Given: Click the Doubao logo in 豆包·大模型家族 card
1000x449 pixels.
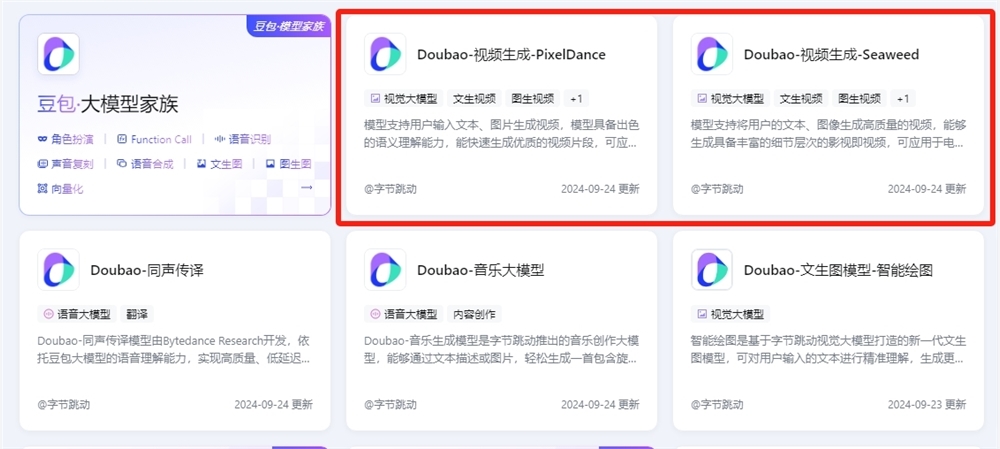Looking at the screenshot, I should coord(59,54).
